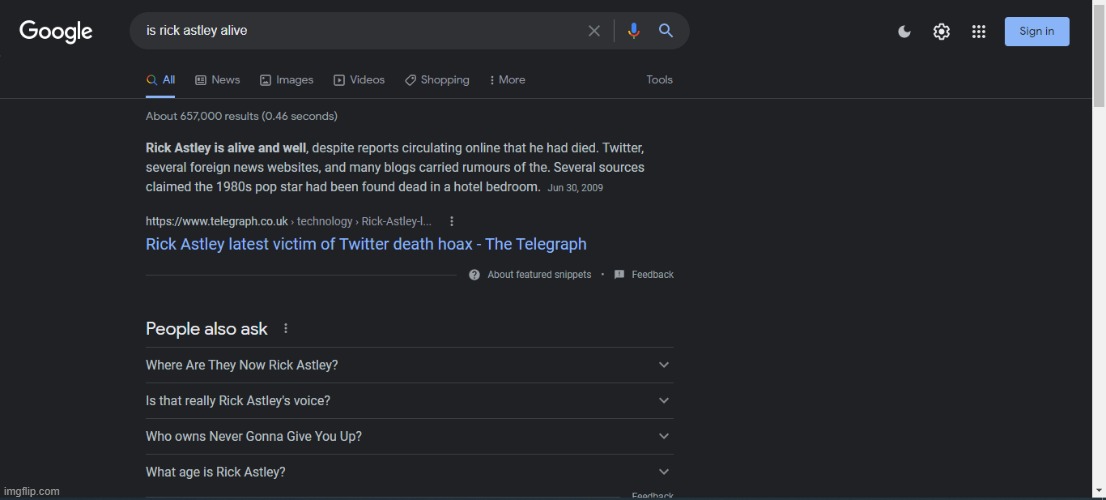Screen dimensions: 1106x500
Task: Start voice search with the microphone
Action: [633, 31]
